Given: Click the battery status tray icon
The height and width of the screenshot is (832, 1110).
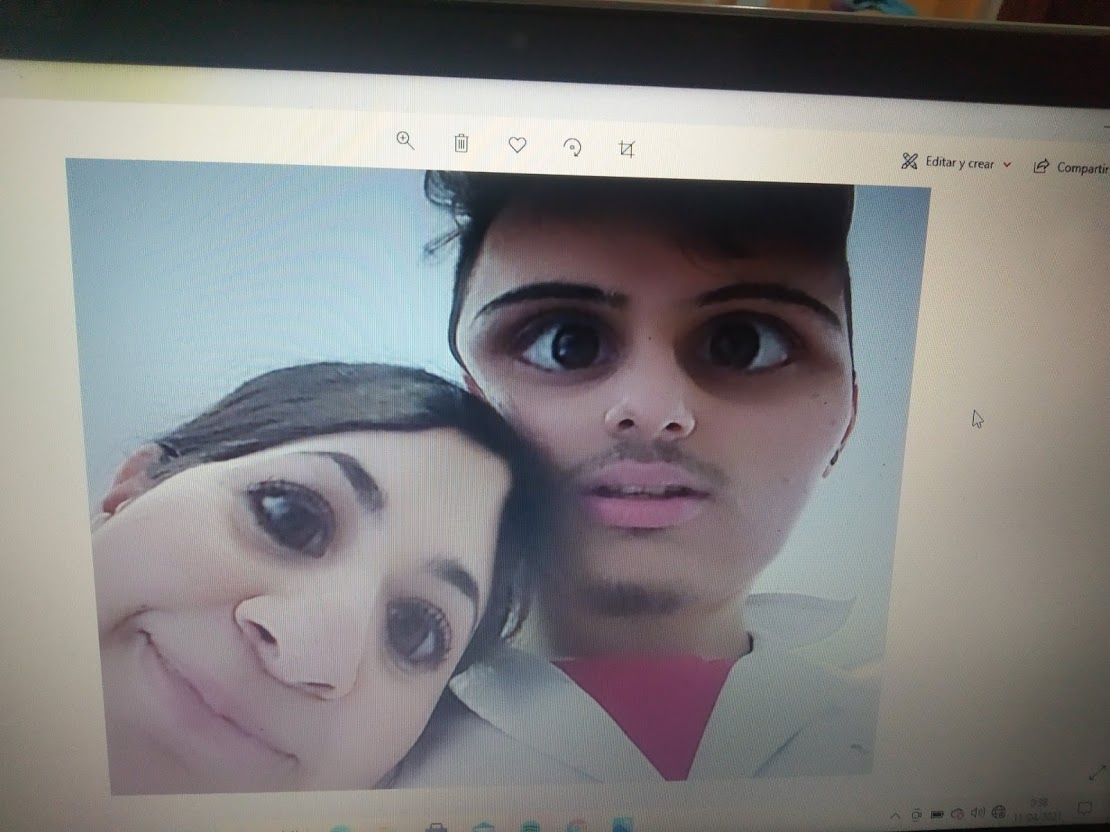Looking at the screenshot, I should (937, 814).
